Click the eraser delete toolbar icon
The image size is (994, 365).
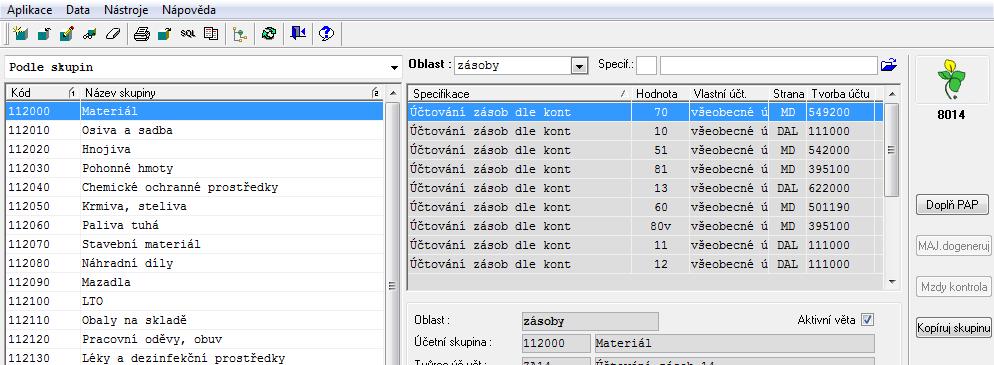(x=112, y=34)
